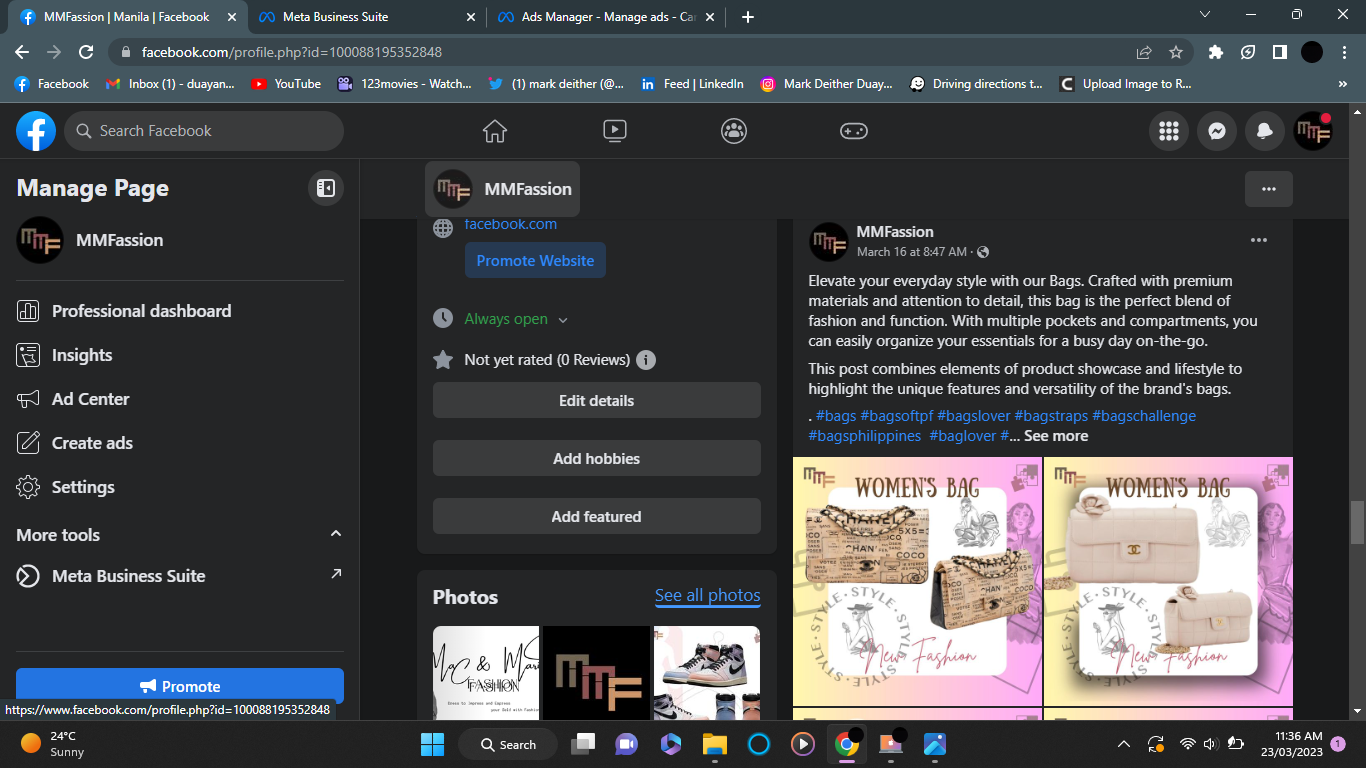
Task: Show hidden bookmarks with the overflow chevron
Action: [1342, 84]
